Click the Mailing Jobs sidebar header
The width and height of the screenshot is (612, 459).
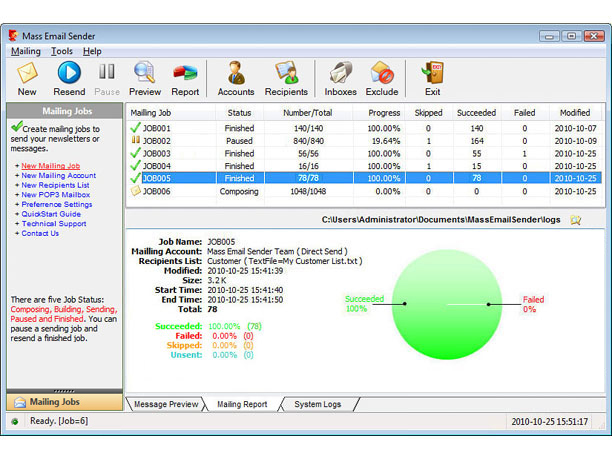tap(65, 111)
